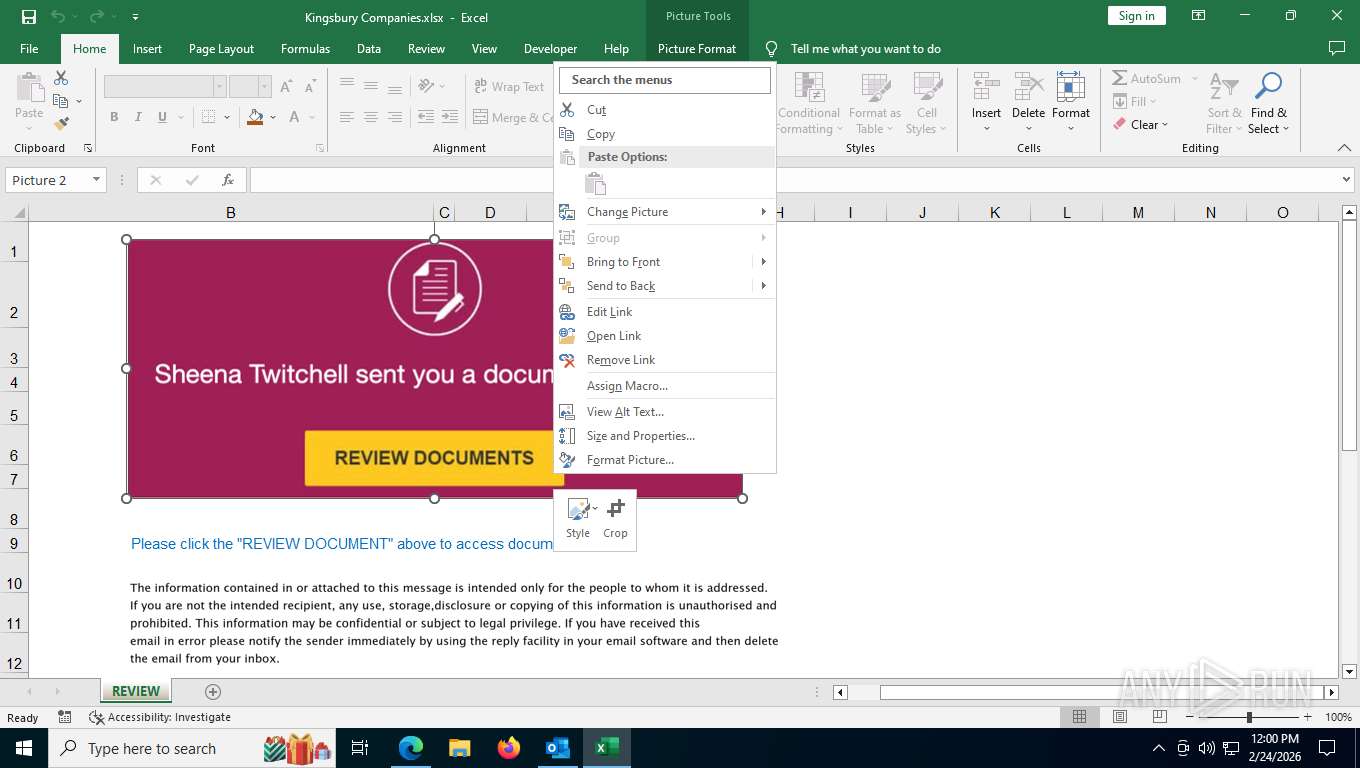The image size is (1360, 768).
Task: Open the font name dropdown
Action: point(219,87)
